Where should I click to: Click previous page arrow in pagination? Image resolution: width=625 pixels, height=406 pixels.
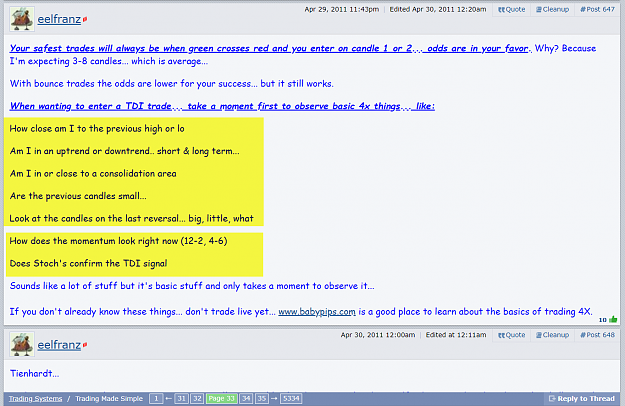tap(169, 398)
